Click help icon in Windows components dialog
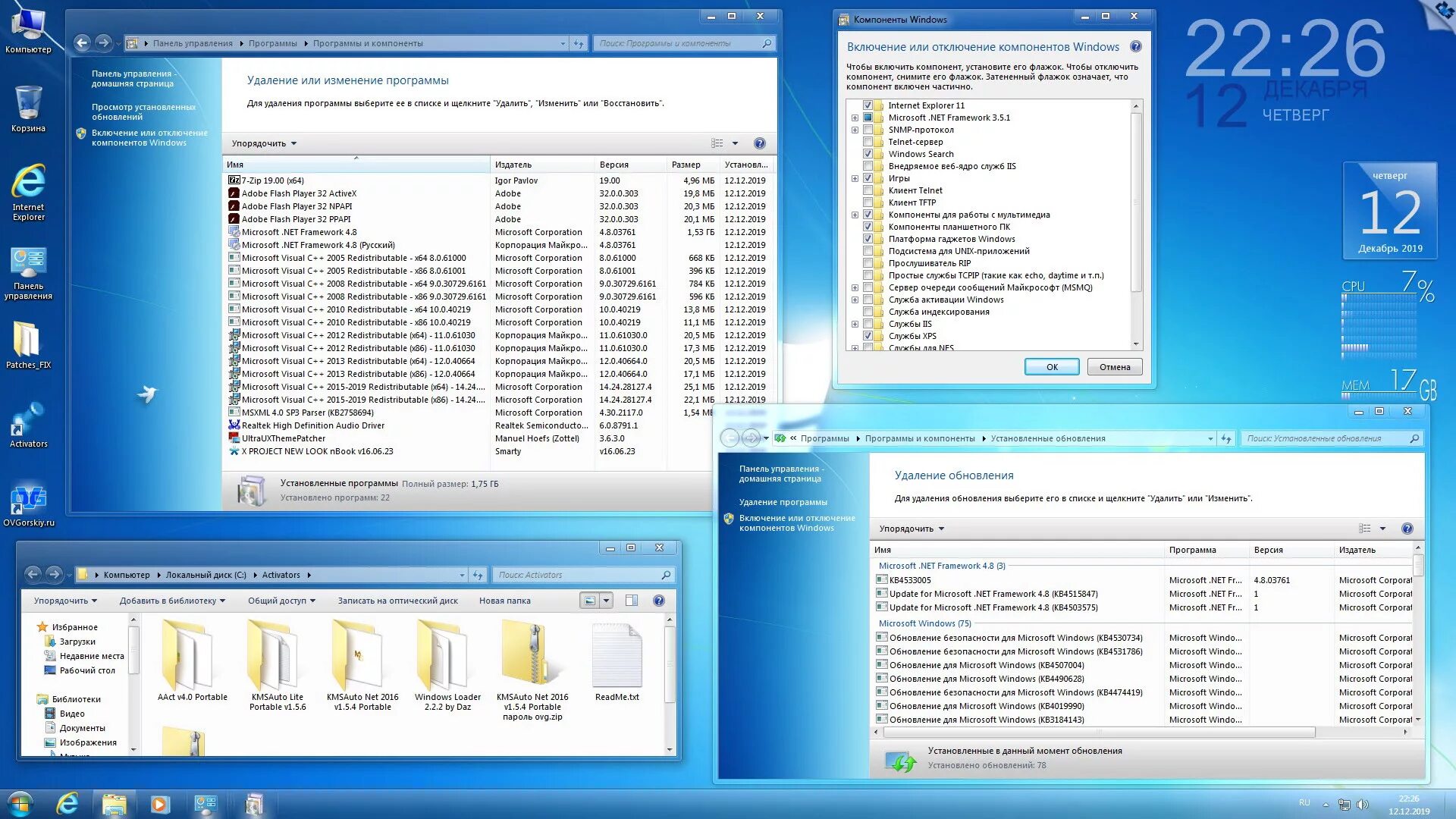Screen dimensions: 1456x819 (1135, 47)
